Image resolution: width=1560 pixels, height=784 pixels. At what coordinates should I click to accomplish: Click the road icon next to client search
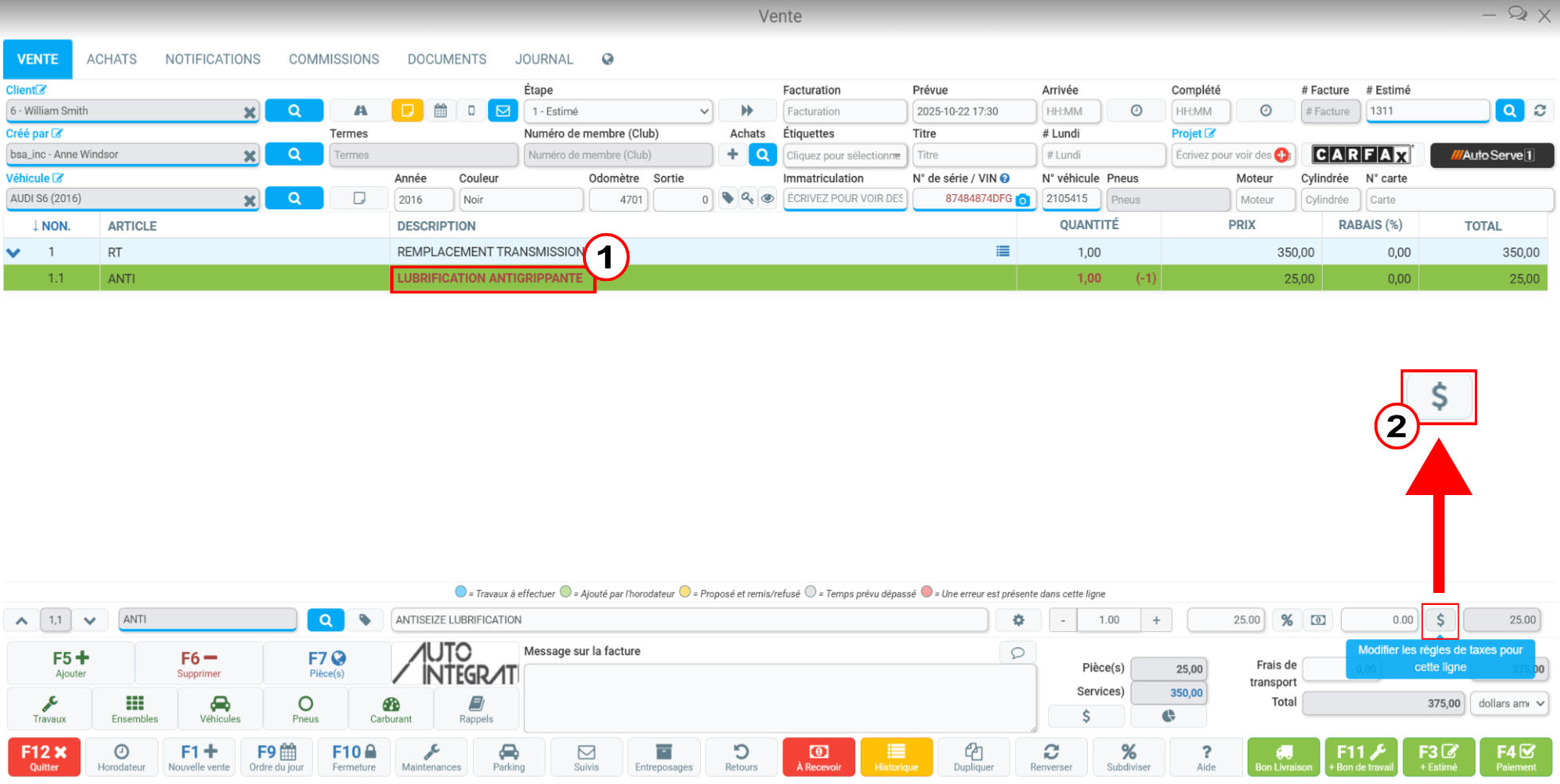360,111
